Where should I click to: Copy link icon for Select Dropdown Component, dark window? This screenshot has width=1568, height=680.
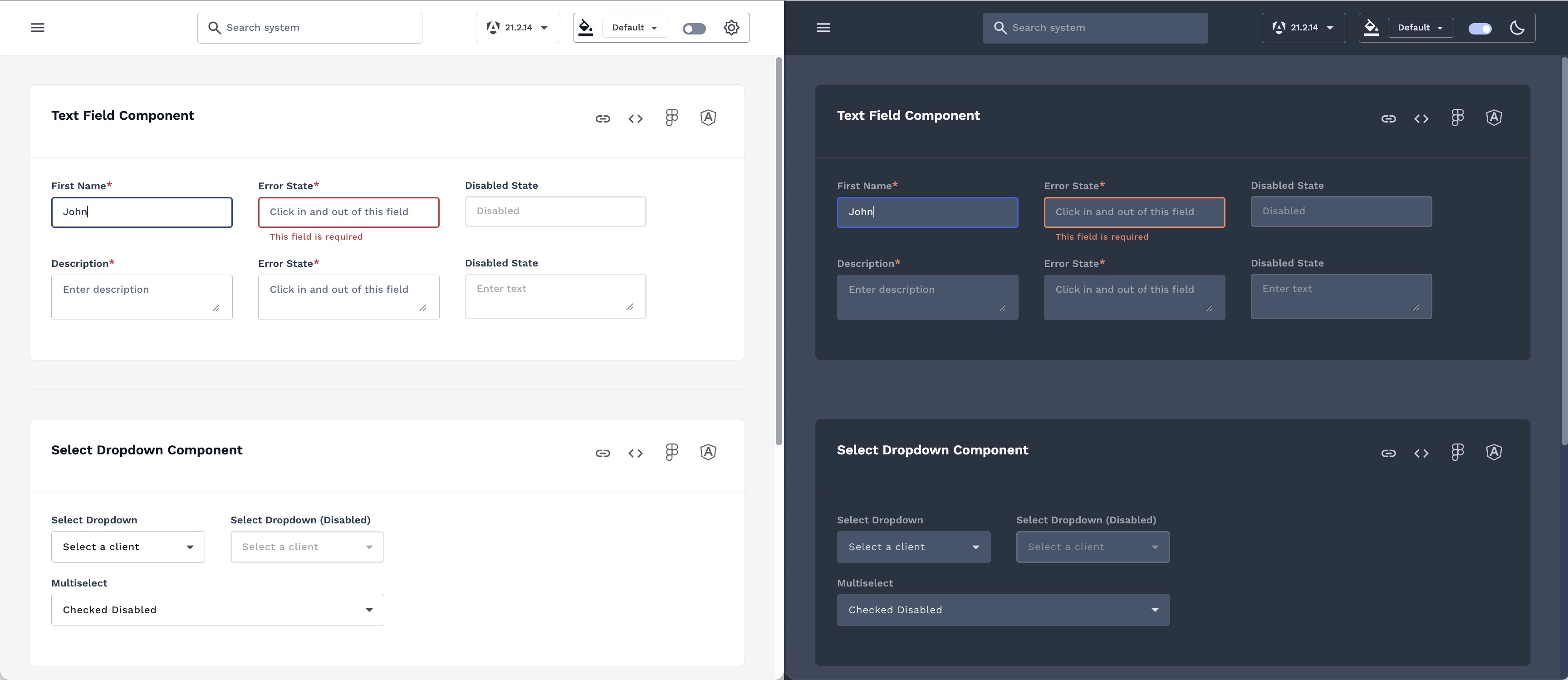(x=1388, y=453)
